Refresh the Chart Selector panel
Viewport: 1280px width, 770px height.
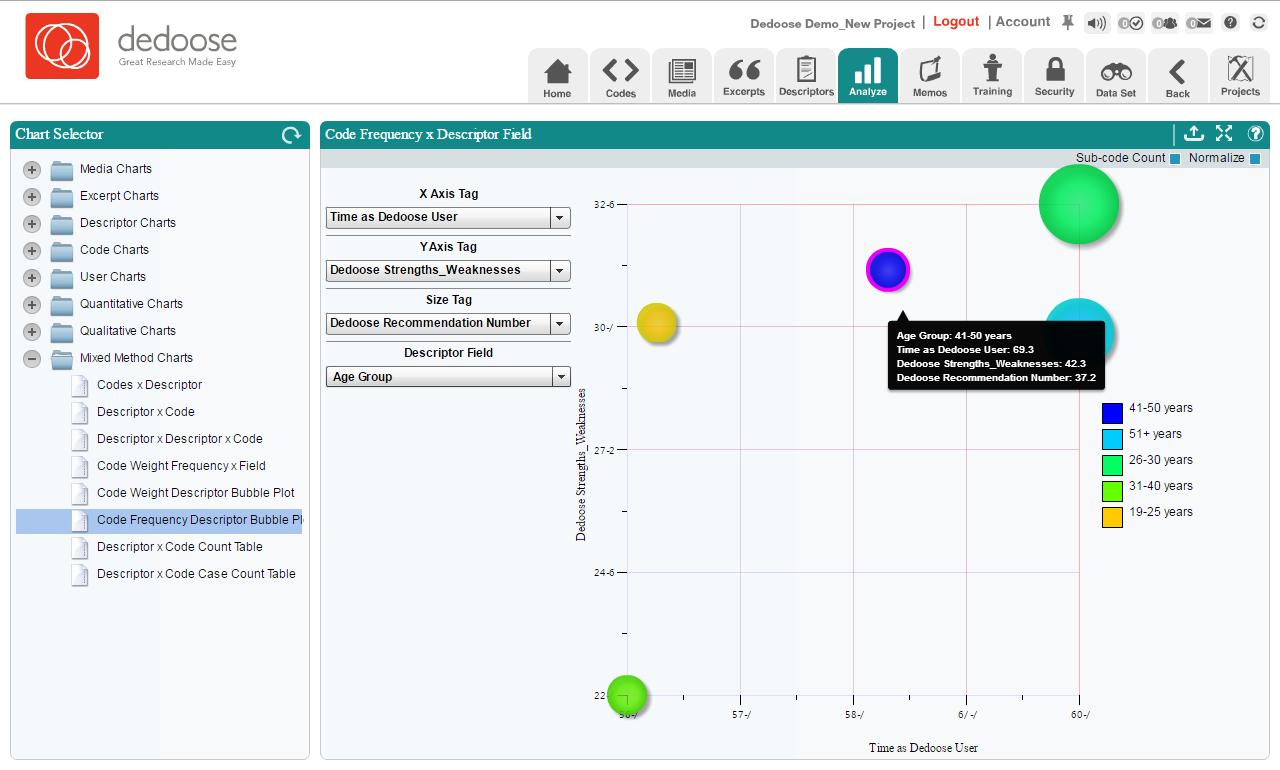click(x=291, y=135)
